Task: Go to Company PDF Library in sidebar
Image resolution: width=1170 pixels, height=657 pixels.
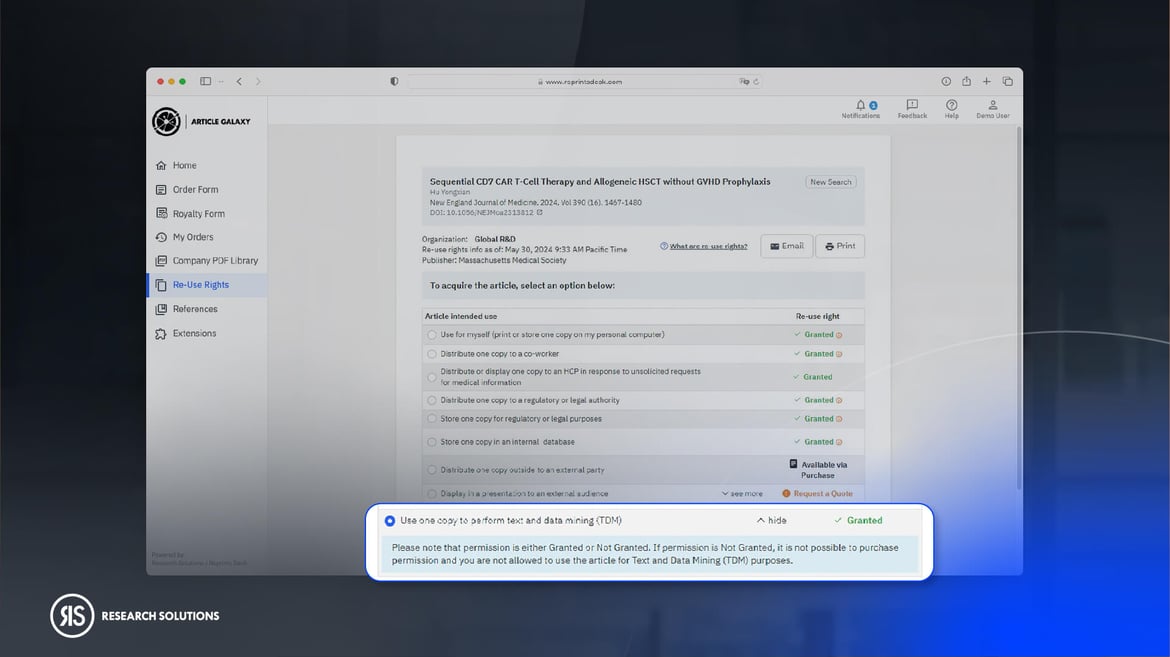Action: (x=214, y=261)
